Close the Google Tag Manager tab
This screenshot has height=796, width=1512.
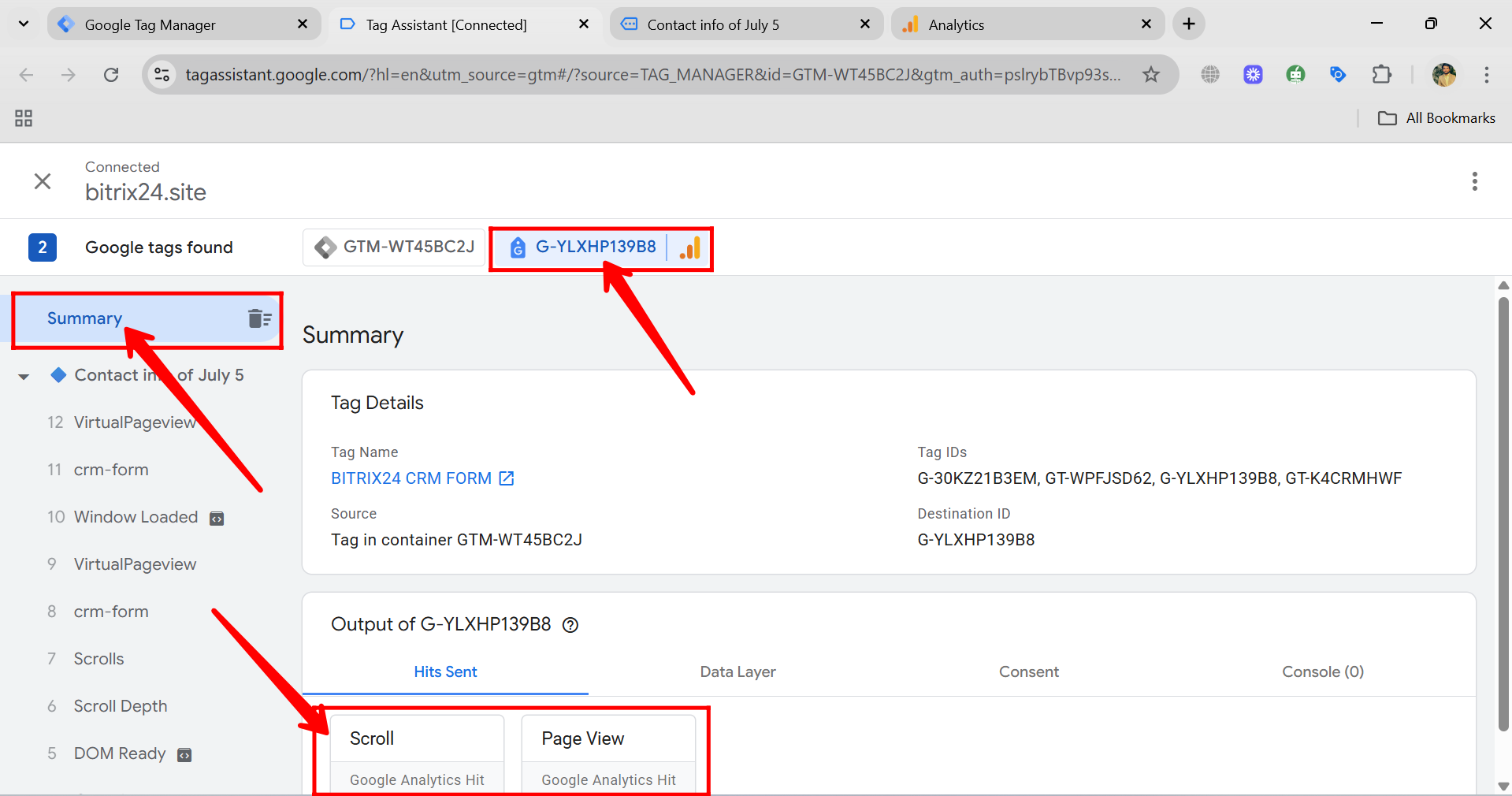[303, 24]
